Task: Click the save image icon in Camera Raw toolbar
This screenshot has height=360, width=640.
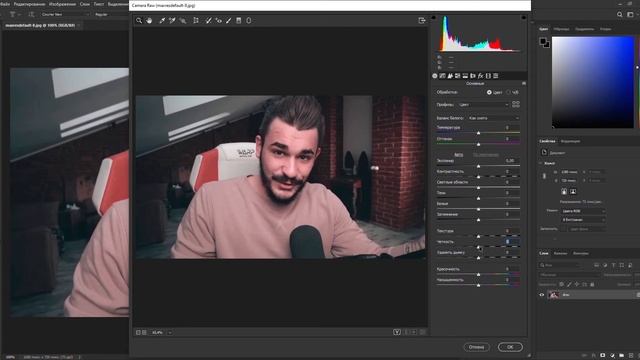Action: point(422,20)
